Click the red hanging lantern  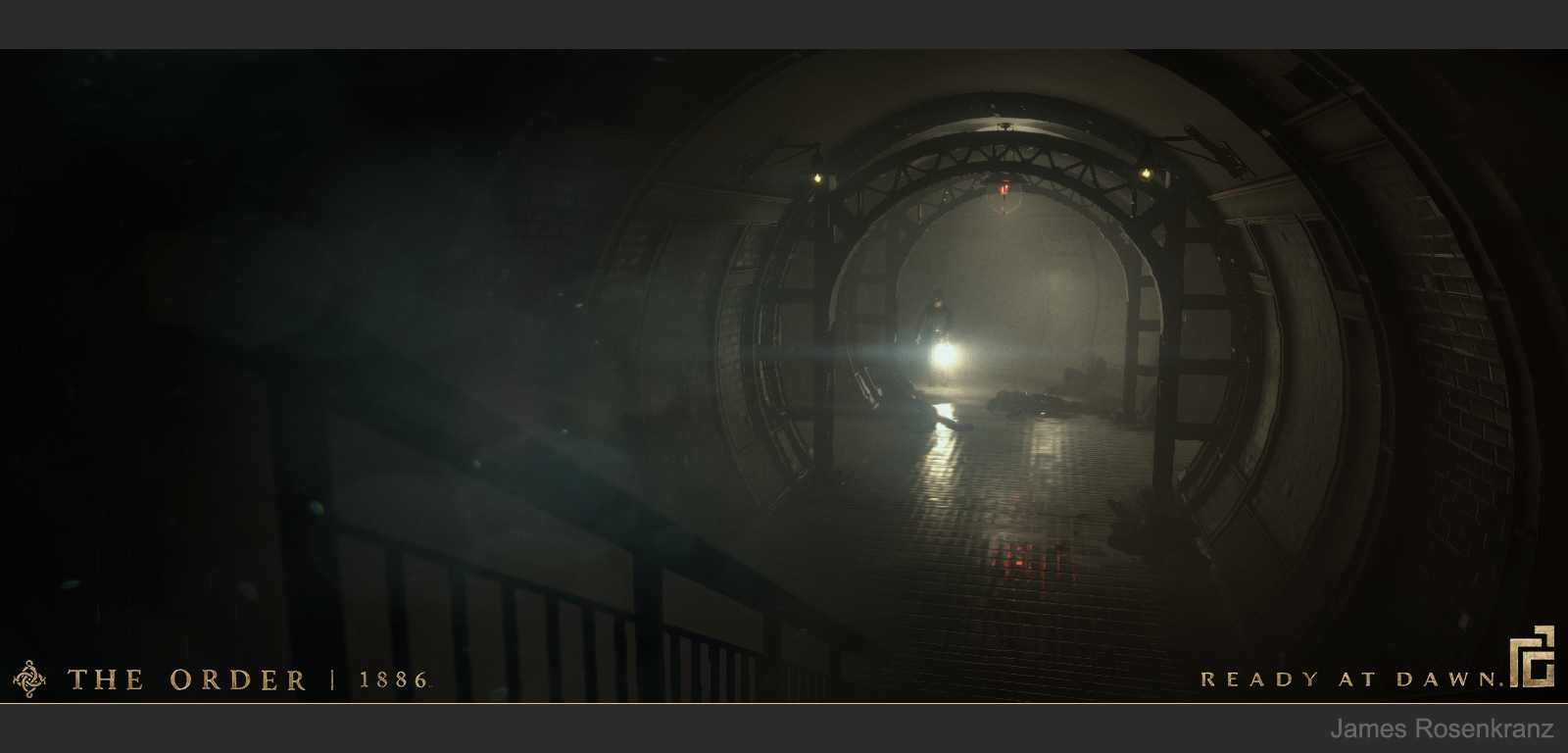(x=1004, y=188)
